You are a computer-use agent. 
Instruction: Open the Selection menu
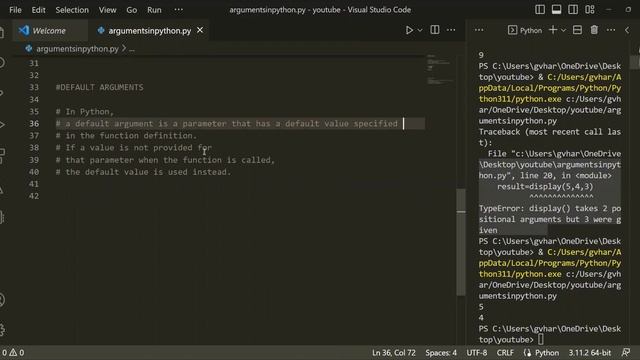[x=72, y=10]
